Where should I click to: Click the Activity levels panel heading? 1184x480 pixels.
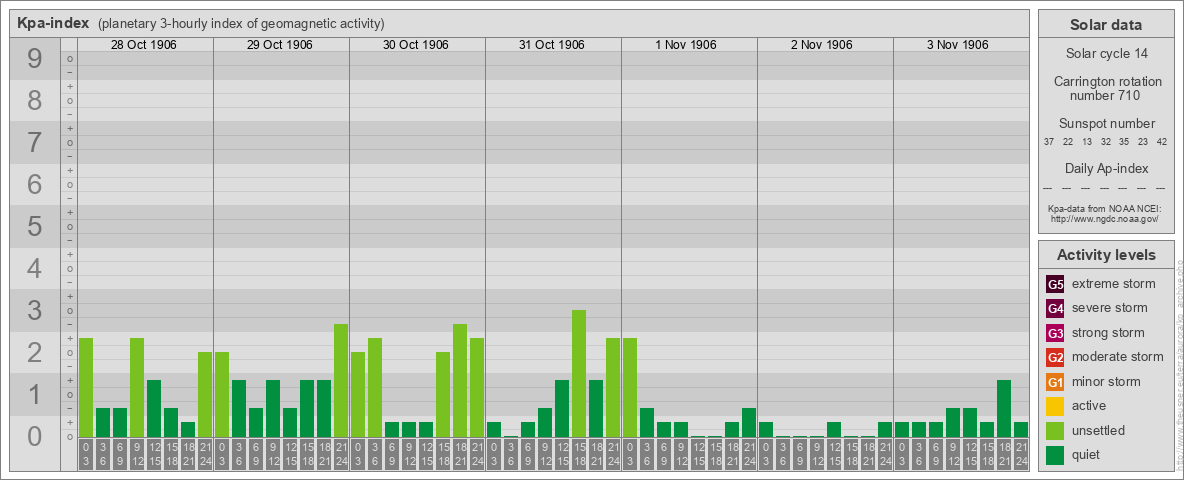[1106, 255]
